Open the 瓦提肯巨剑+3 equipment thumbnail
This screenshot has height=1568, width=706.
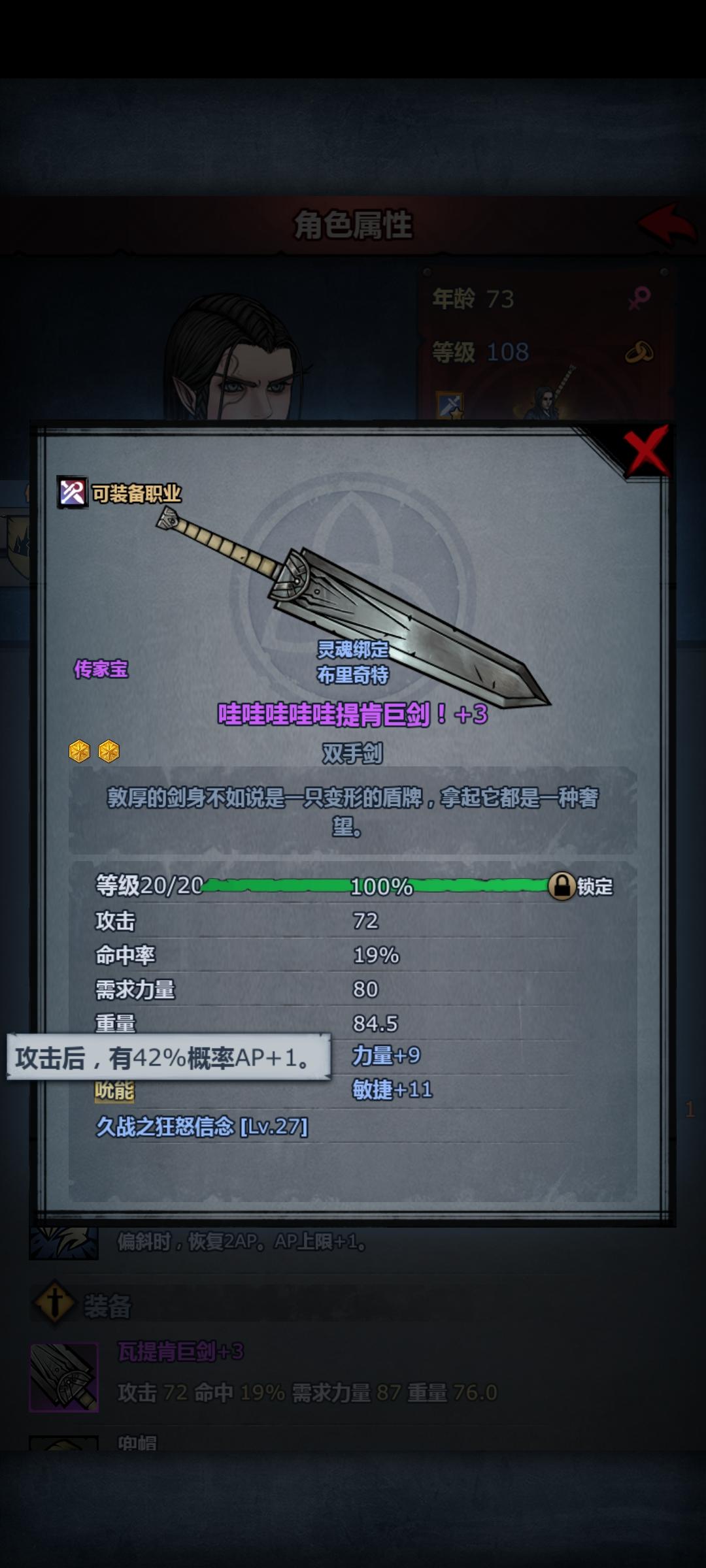click(63, 1377)
